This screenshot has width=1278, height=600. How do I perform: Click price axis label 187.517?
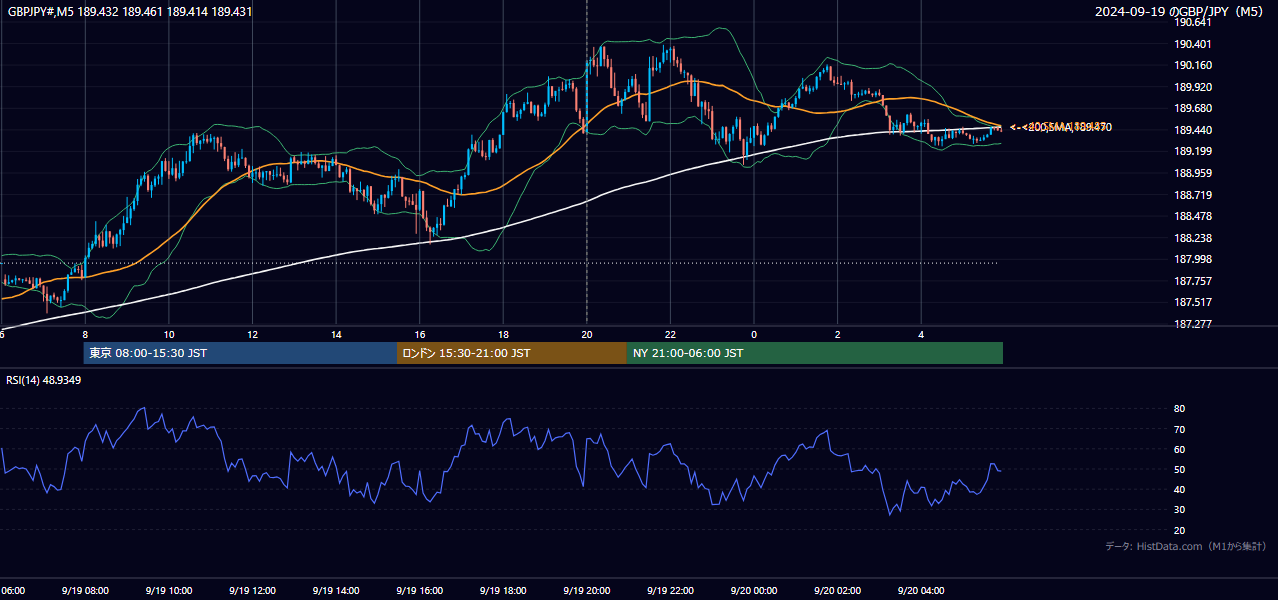coord(1194,302)
